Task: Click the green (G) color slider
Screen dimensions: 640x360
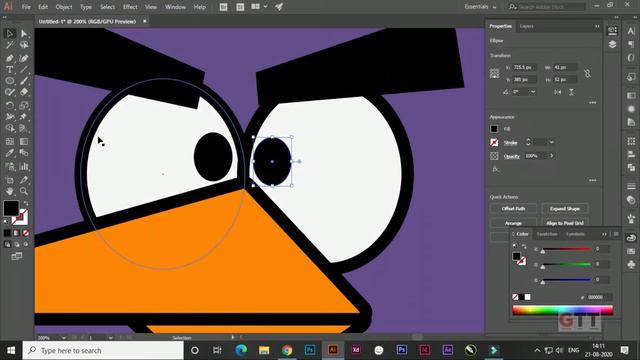Action: pos(567,264)
